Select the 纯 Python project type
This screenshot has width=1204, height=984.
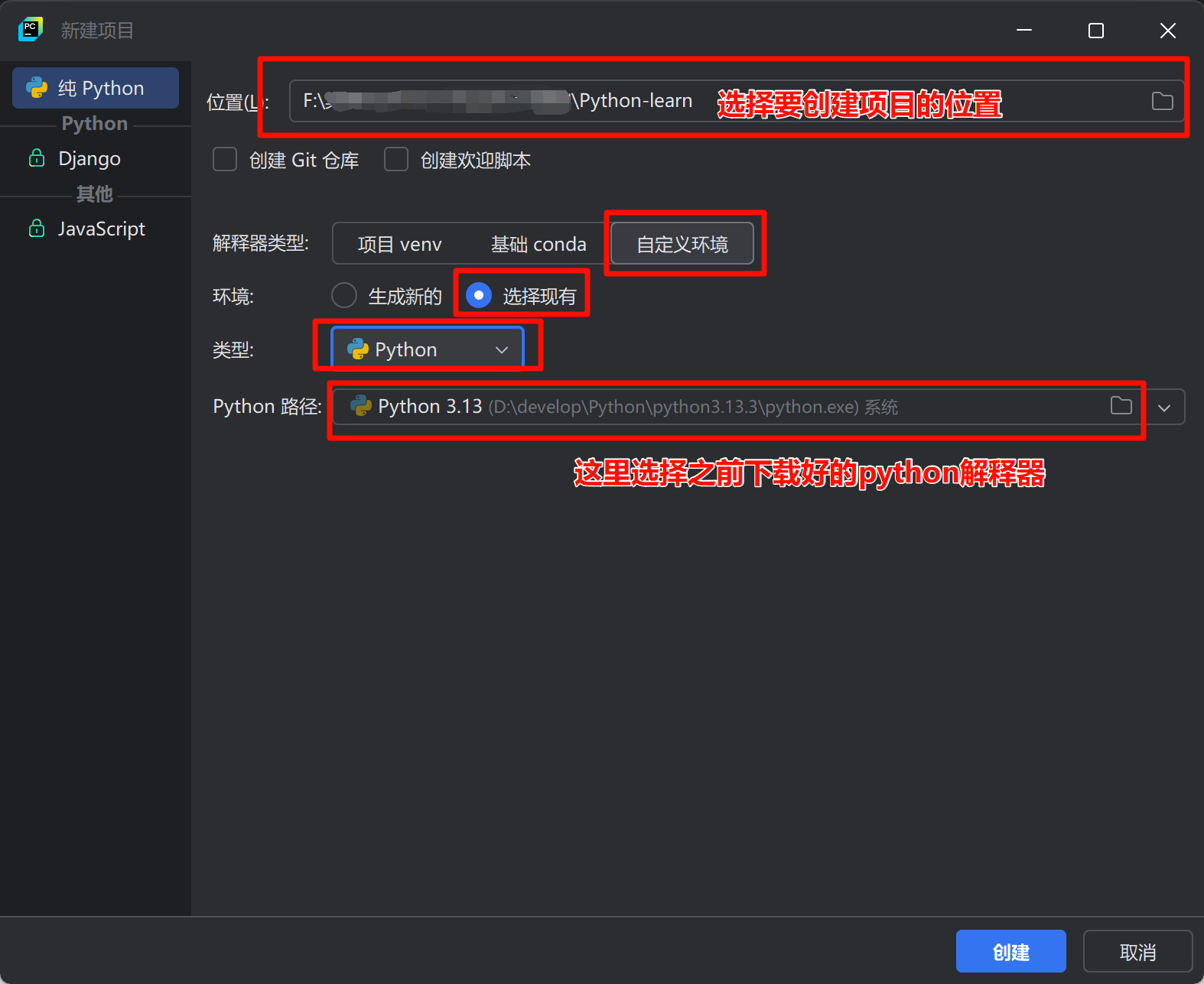point(96,88)
